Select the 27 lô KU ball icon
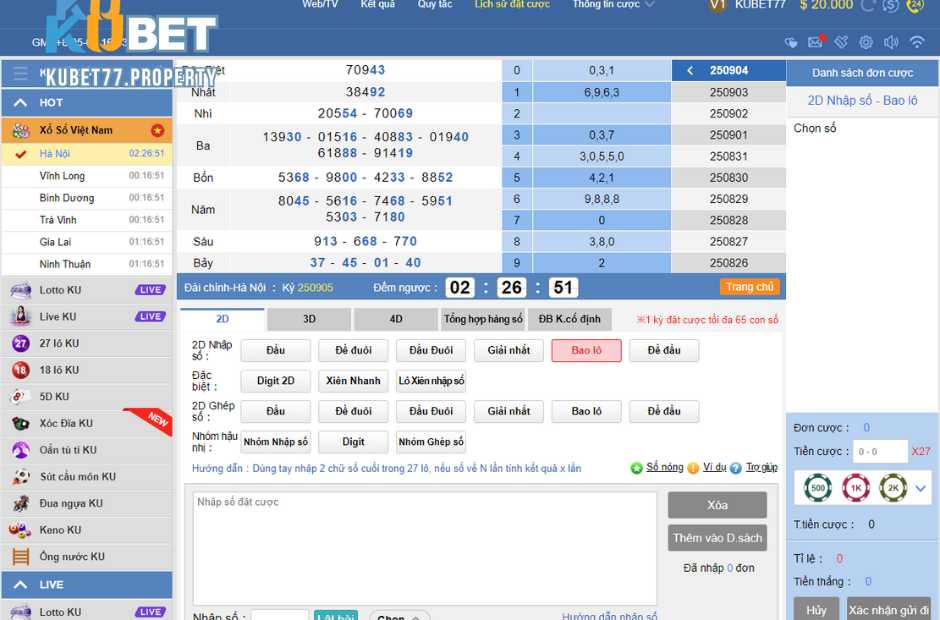This screenshot has width=940, height=620. pos(20,344)
